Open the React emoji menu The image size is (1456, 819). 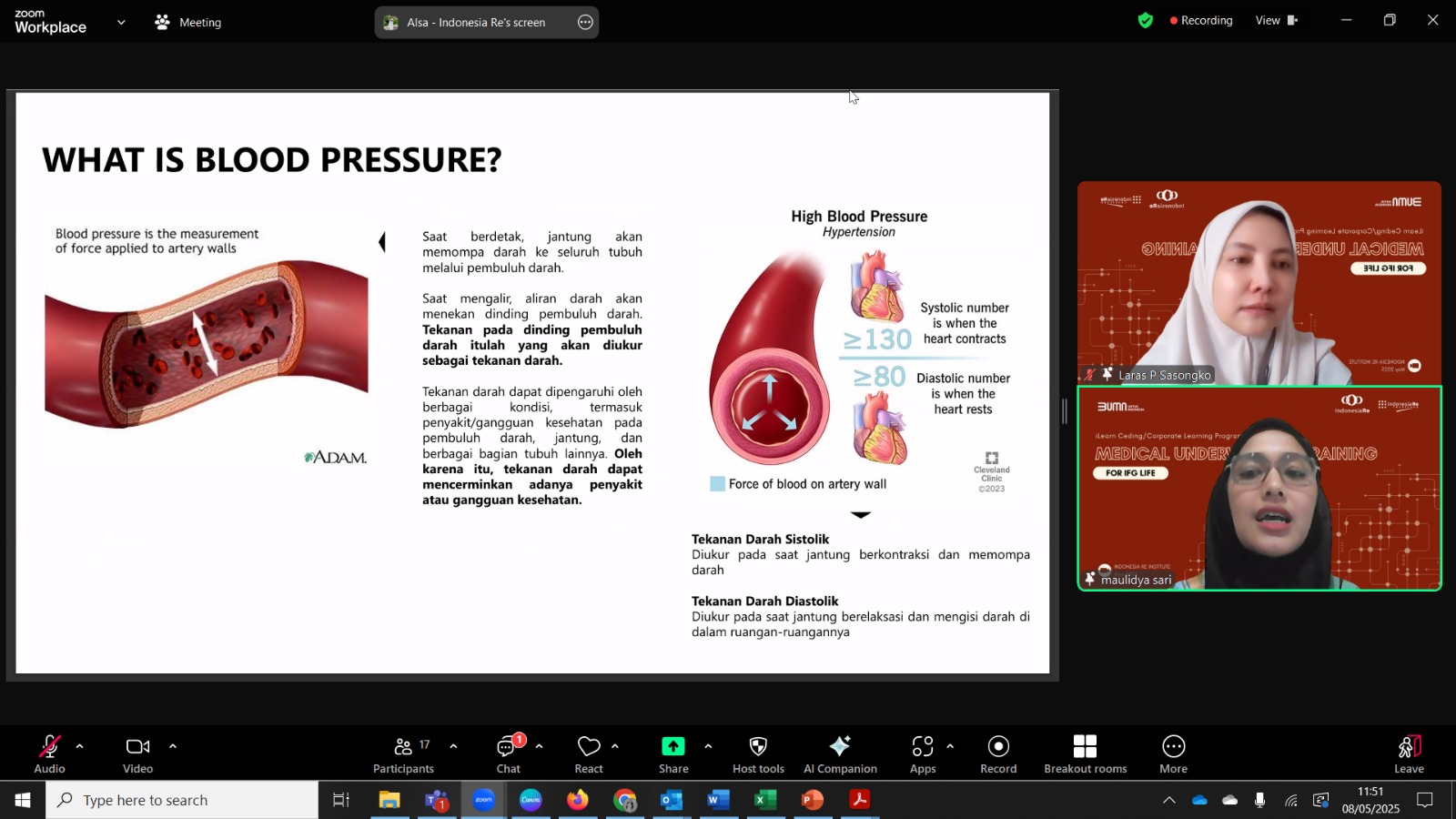coord(589,754)
